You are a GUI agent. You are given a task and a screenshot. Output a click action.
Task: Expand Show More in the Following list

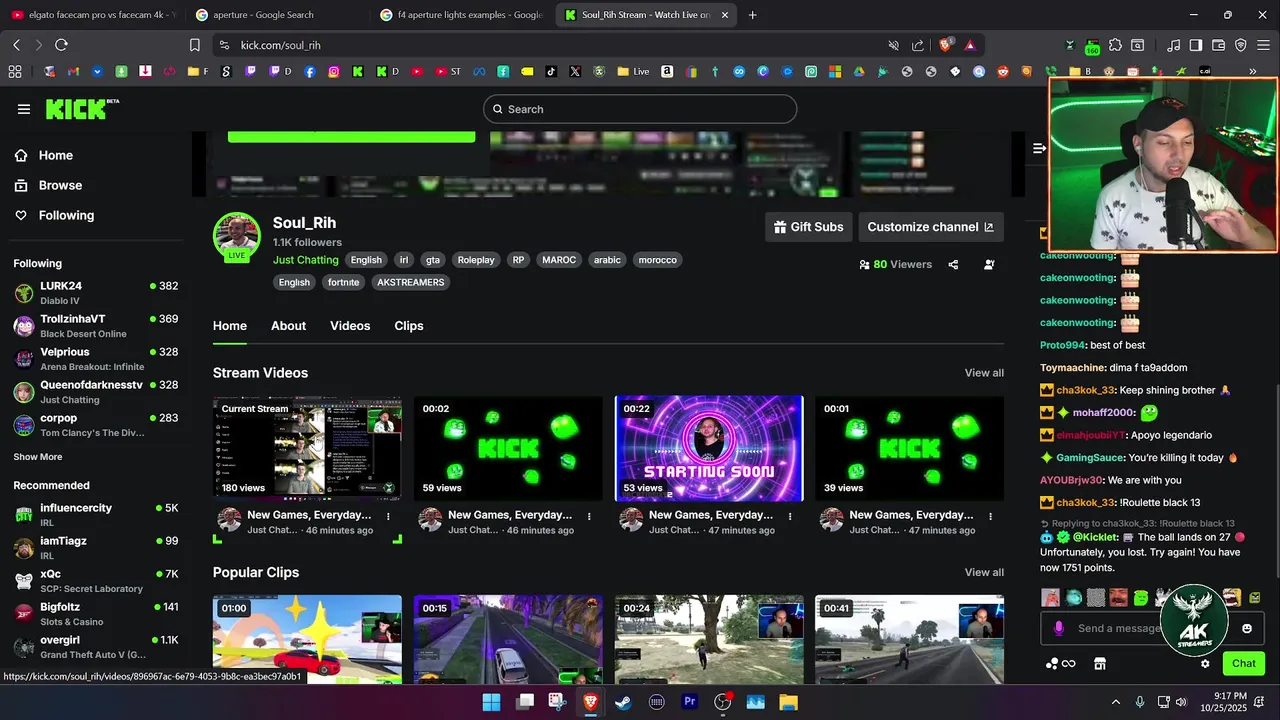pos(38,457)
